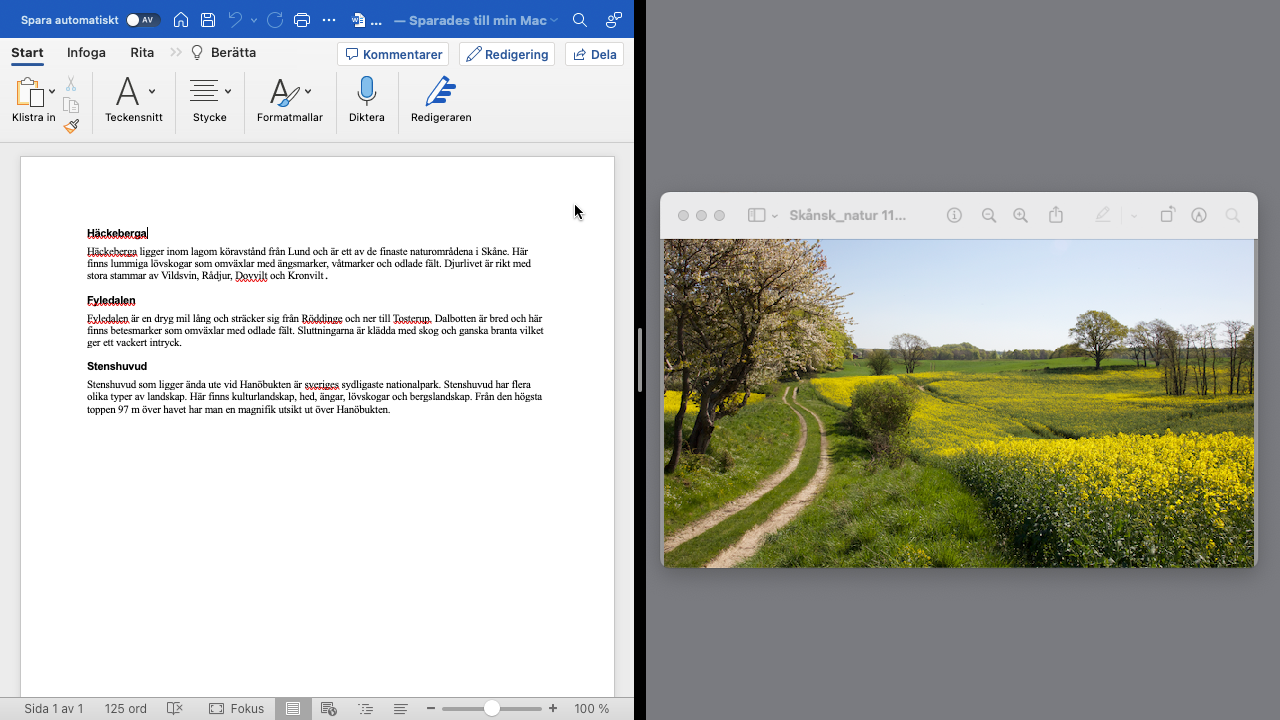1280x720 pixels.
Task: Switch to print layout view
Action: tap(293, 708)
